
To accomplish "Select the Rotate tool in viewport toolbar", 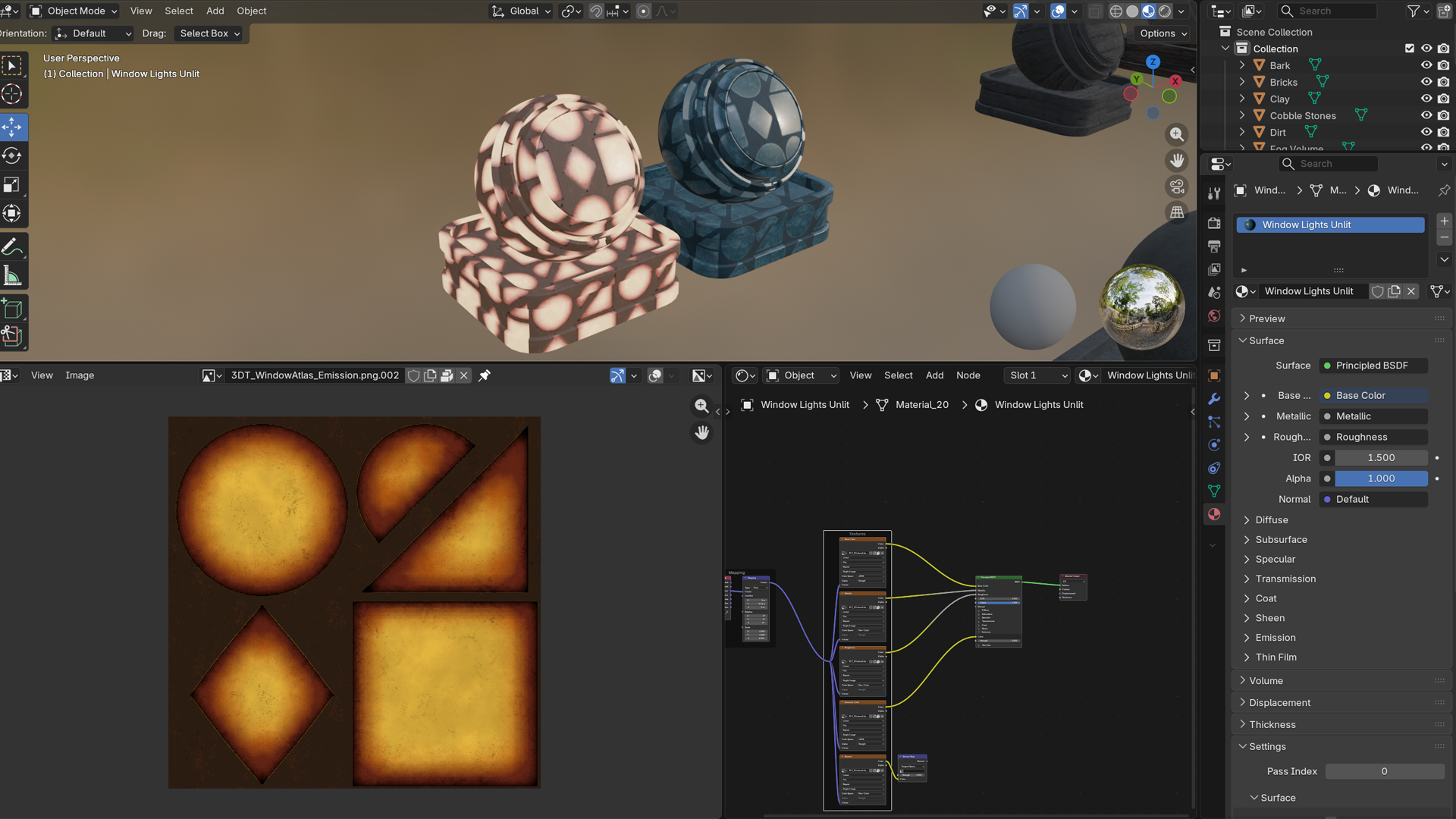I will tap(12, 155).
